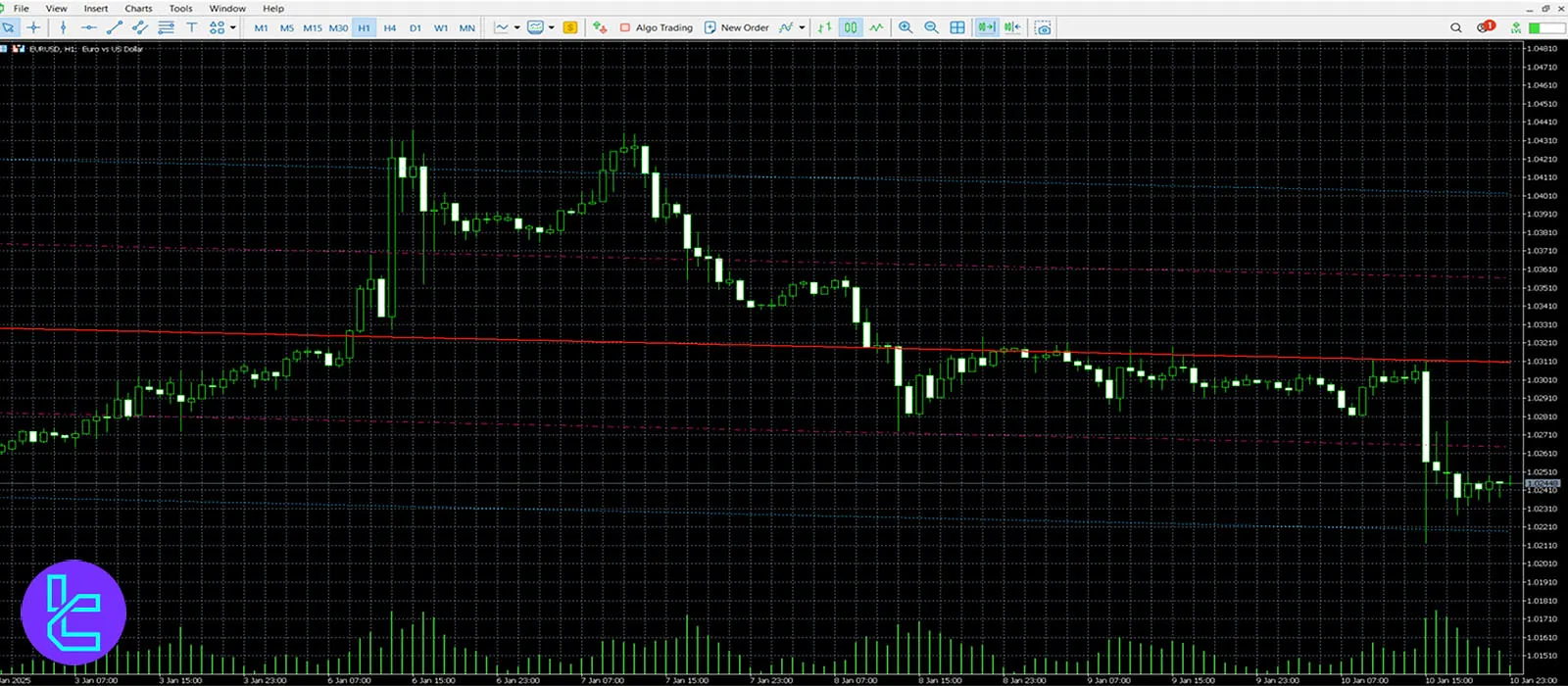
Task: Zoom out of the chart
Action: (x=931, y=27)
